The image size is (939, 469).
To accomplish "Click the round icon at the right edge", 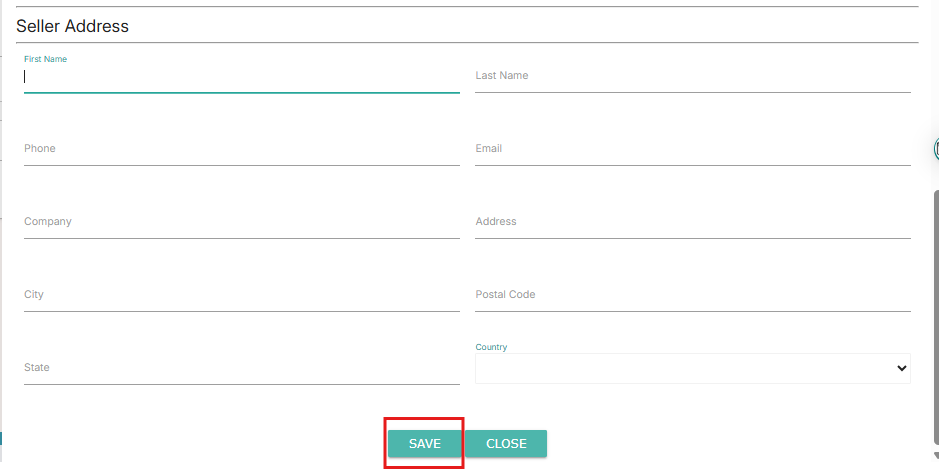I will coord(936,149).
